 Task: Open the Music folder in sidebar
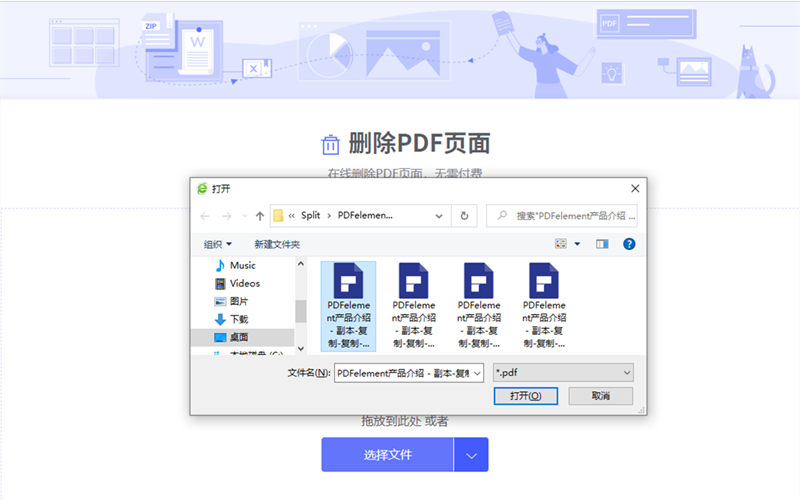(242, 266)
